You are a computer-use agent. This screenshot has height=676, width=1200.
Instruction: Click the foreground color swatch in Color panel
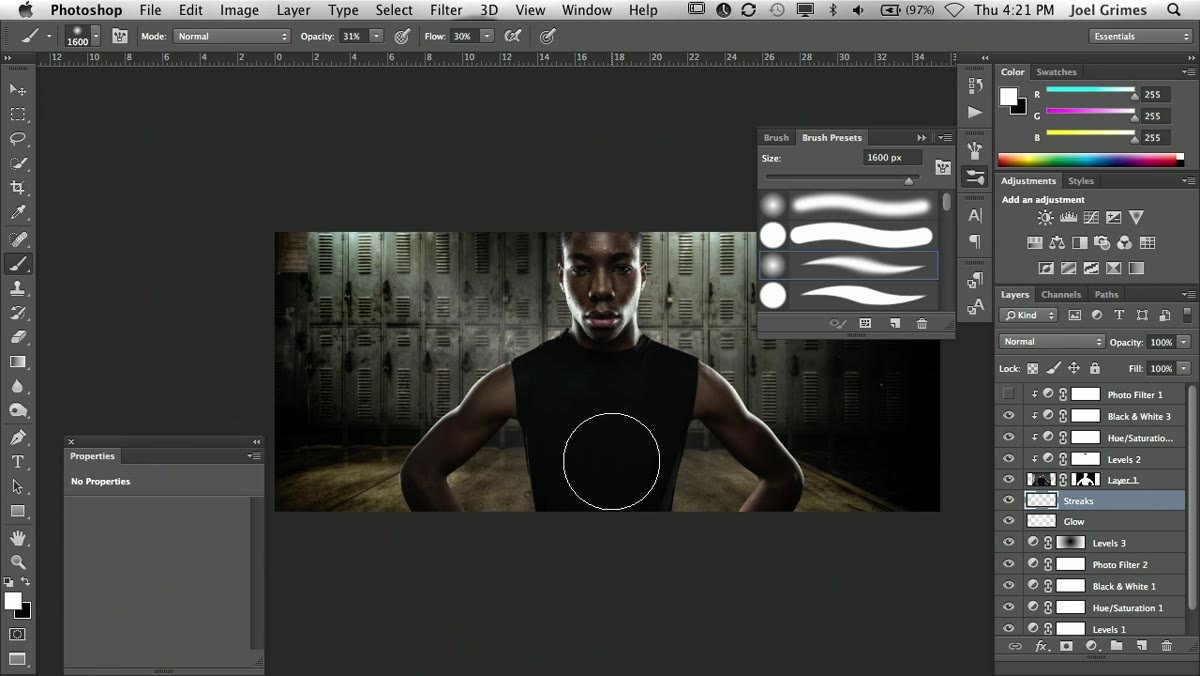pyautogui.click(x=1008, y=96)
